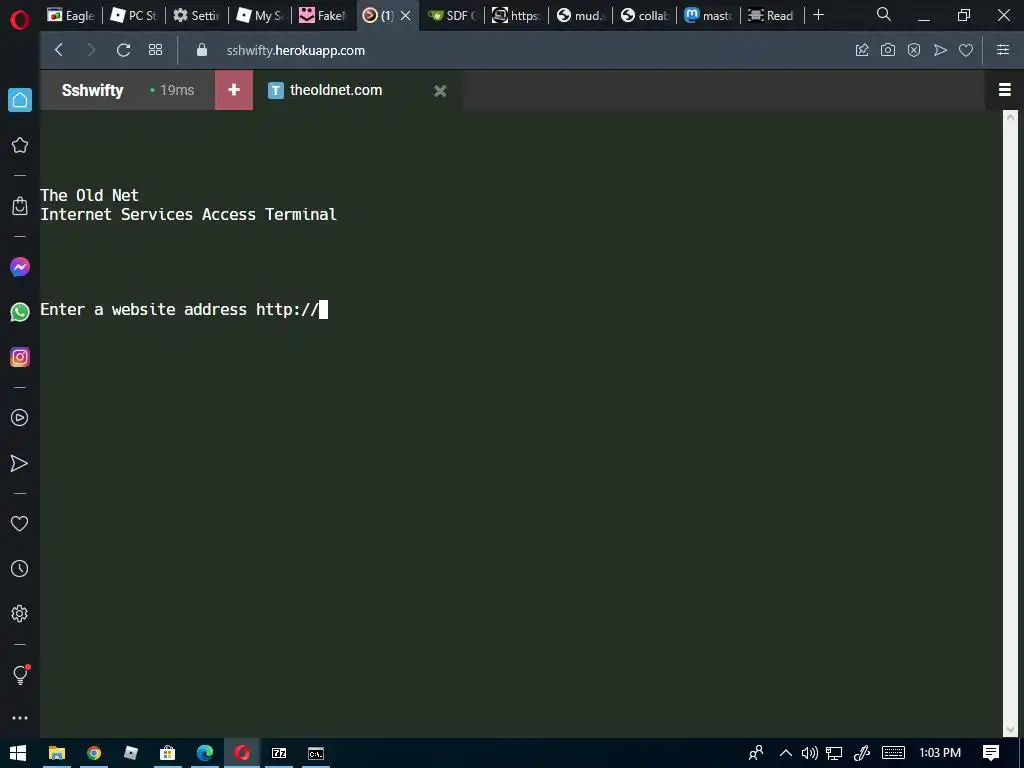Image resolution: width=1024 pixels, height=768 pixels.
Task: Check the 19ms connection status indicator
Action: (x=172, y=90)
